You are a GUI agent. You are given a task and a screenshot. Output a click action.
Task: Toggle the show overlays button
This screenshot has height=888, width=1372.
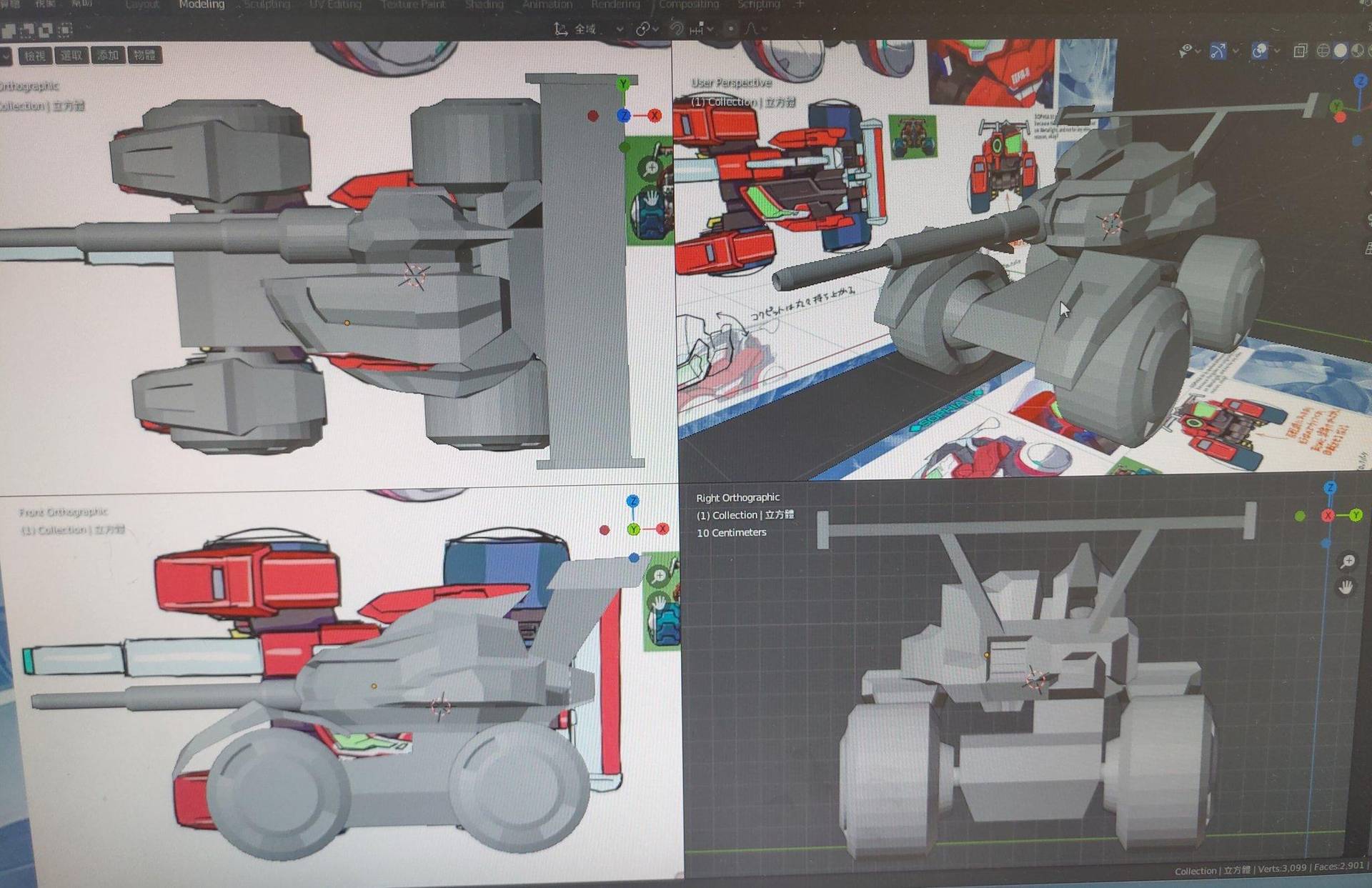tap(1259, 51)
